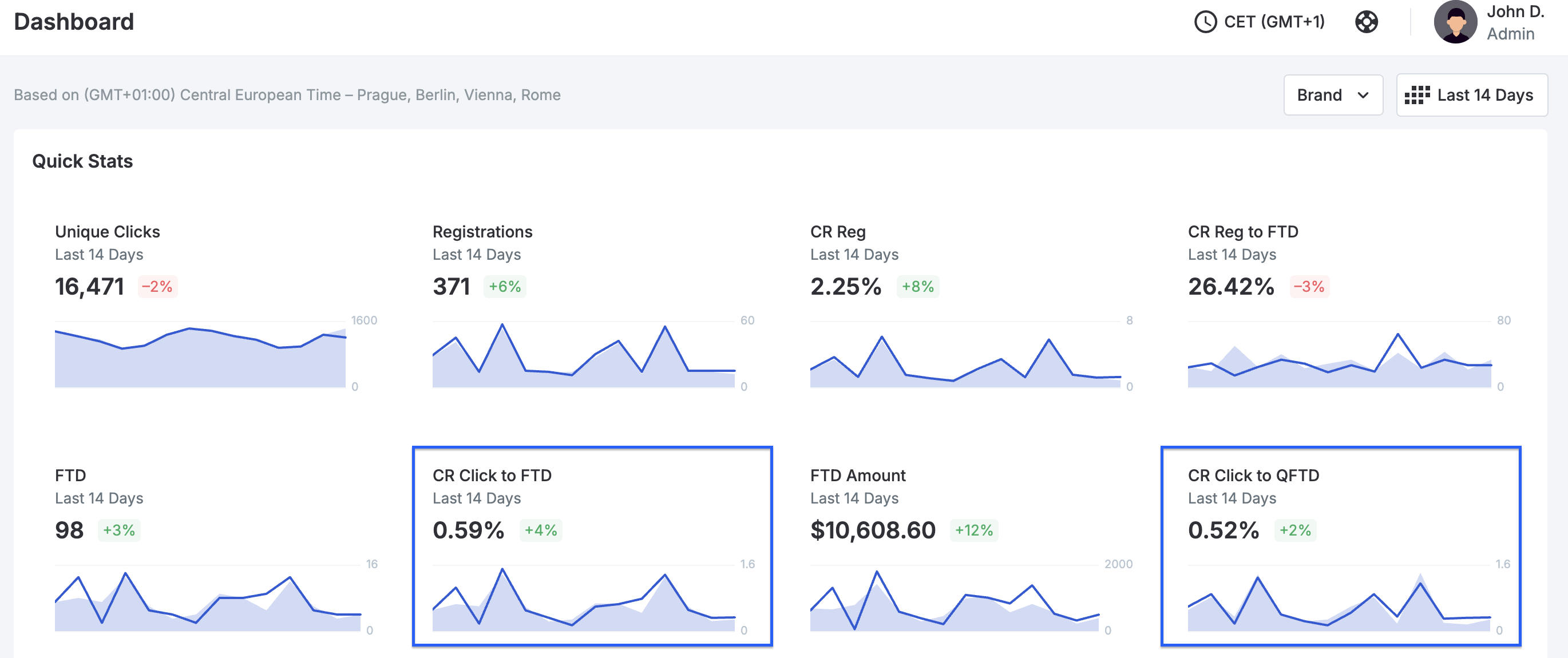The height and width of the screenshot is (658, 1568).
Task: Click the CET (GMT+1) timezone label
Action: point(1274,22)
